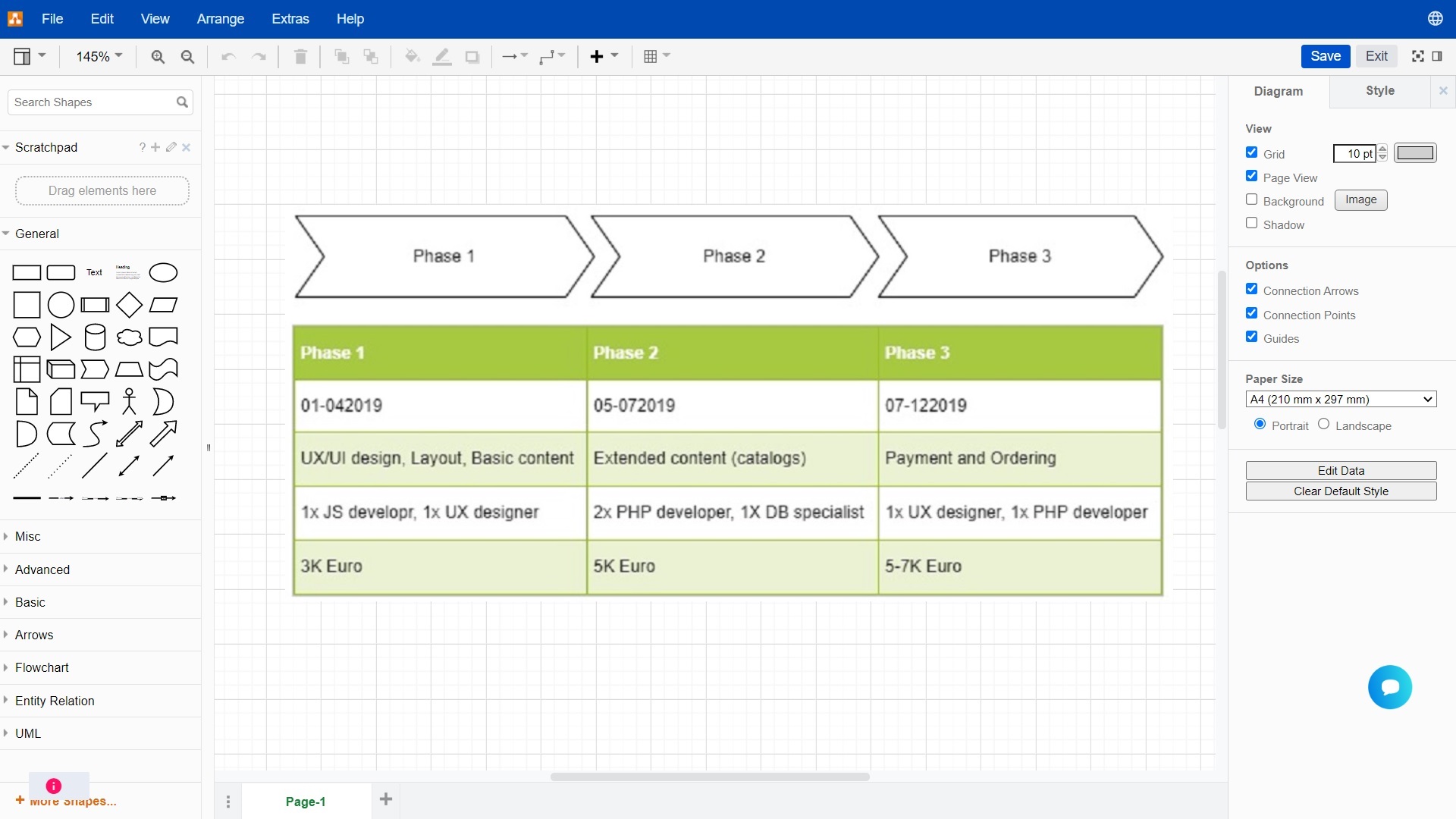Select the actor stick figure shape
This screenshot has height=819, width=1456.
(129, 401)
